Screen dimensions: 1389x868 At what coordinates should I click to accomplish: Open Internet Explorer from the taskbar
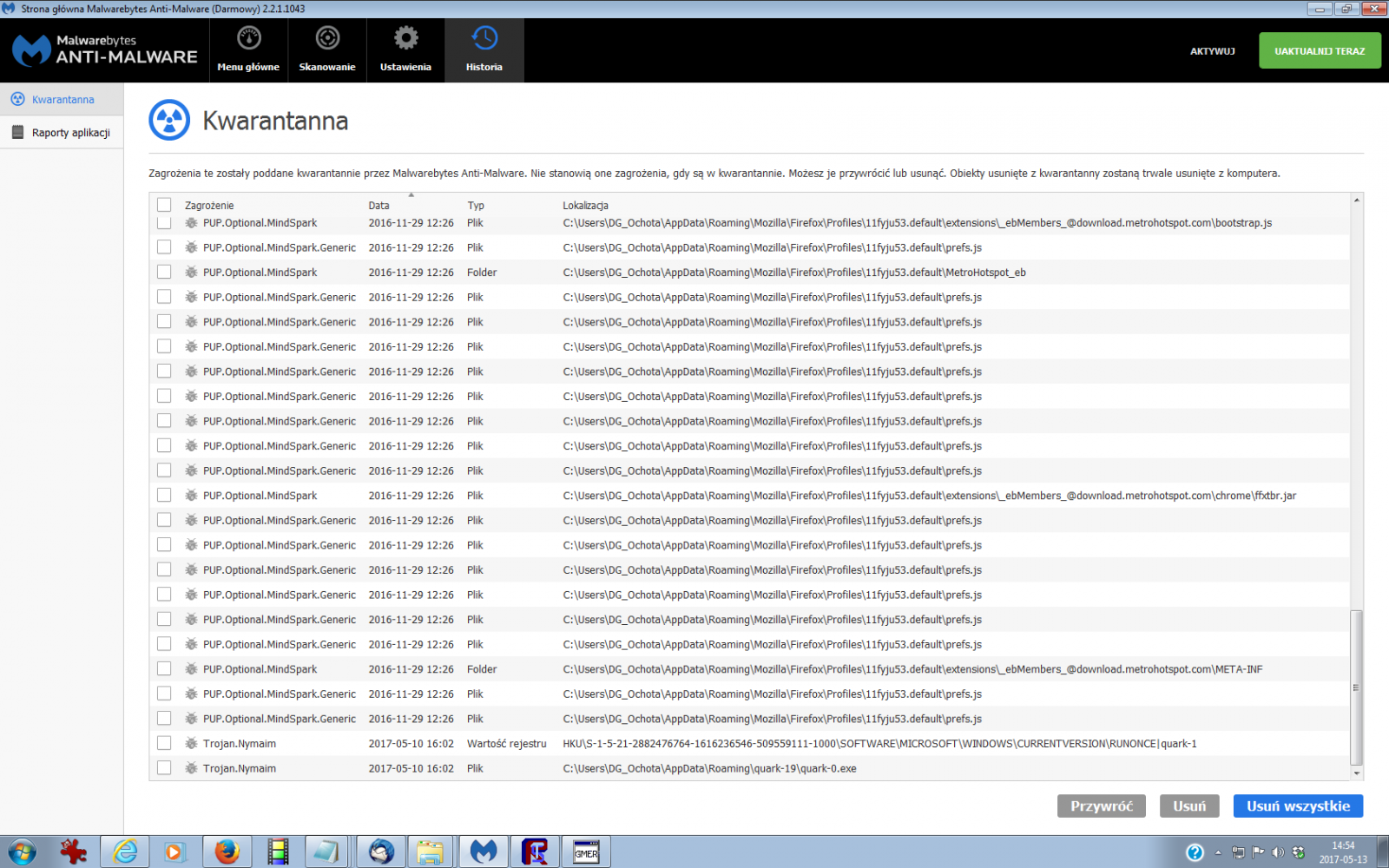coord(126,852)
